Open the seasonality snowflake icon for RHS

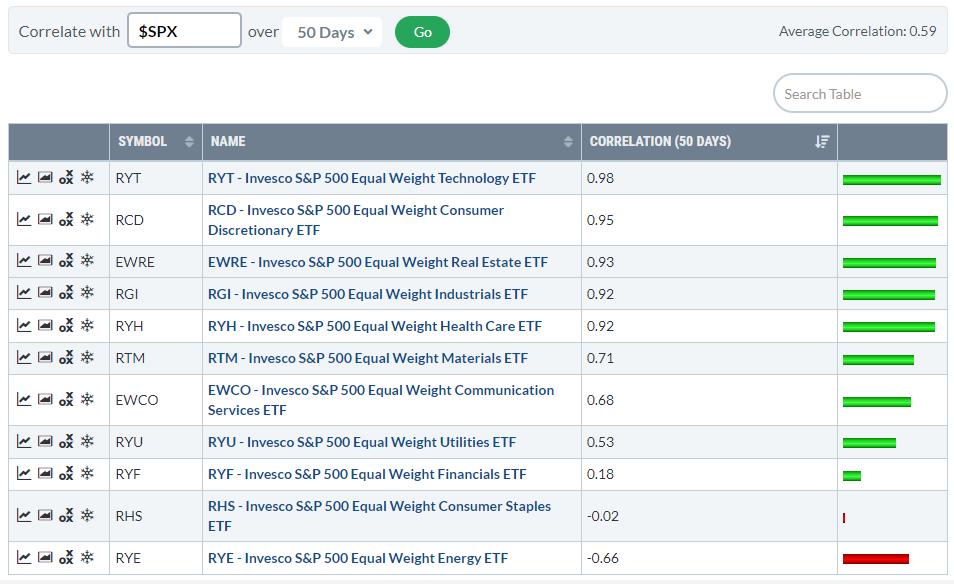[x=87, y=516]
